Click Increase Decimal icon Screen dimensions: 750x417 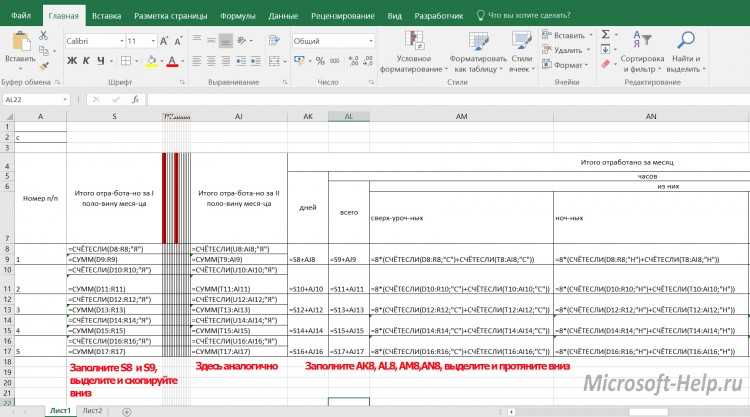pyautogui.click(x=354, y=61)
